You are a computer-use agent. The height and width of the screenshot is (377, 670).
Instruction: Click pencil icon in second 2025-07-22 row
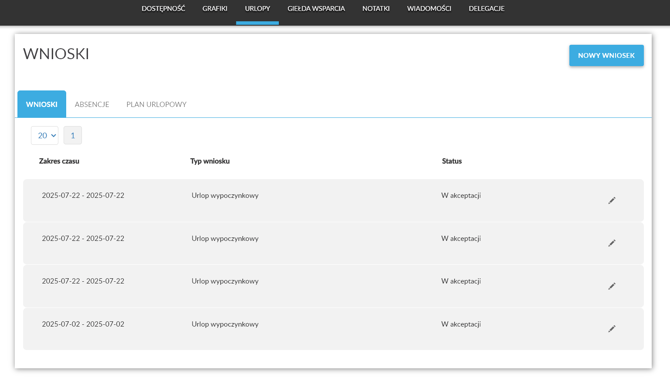point(612,243)
